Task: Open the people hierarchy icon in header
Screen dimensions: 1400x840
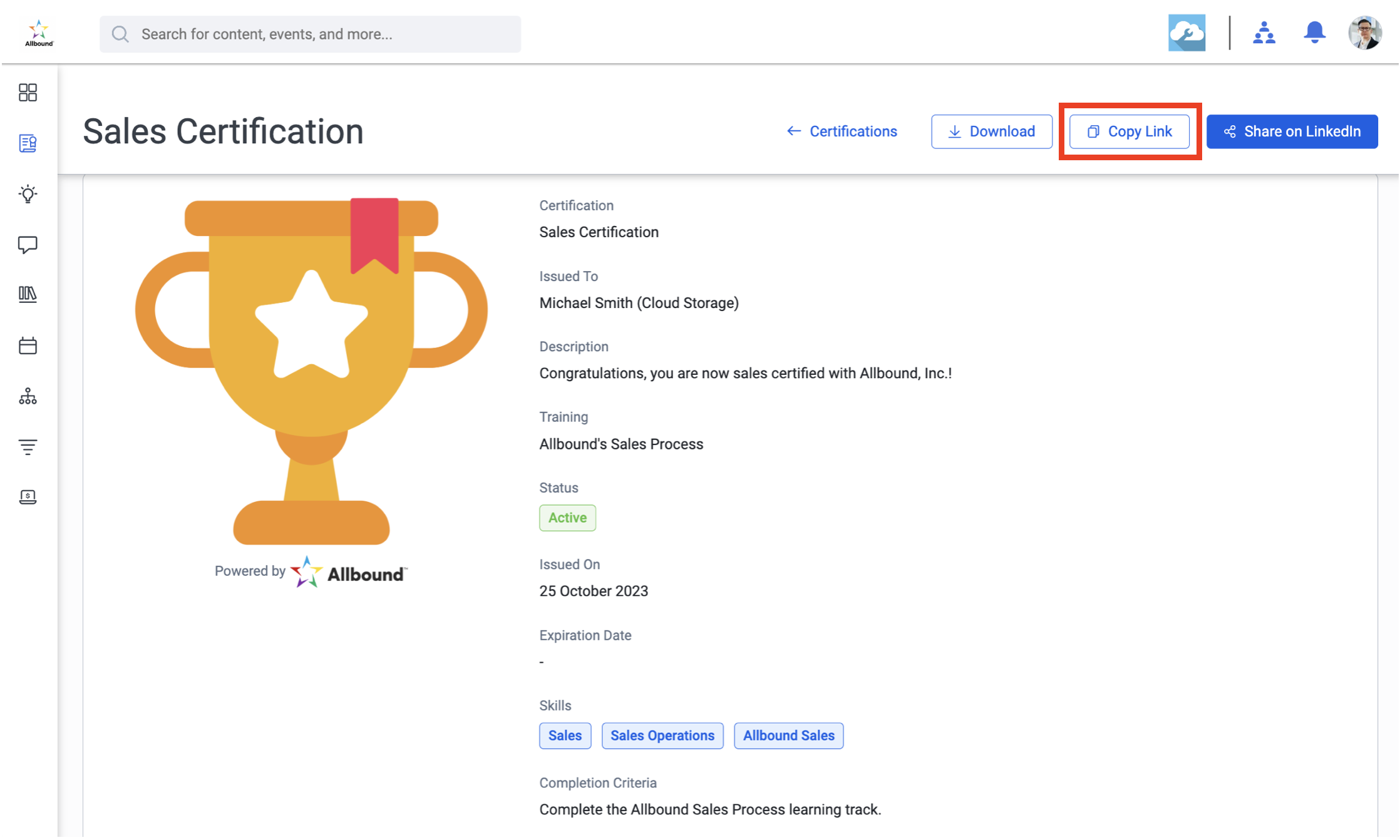Action: (x=1264, y=33)
